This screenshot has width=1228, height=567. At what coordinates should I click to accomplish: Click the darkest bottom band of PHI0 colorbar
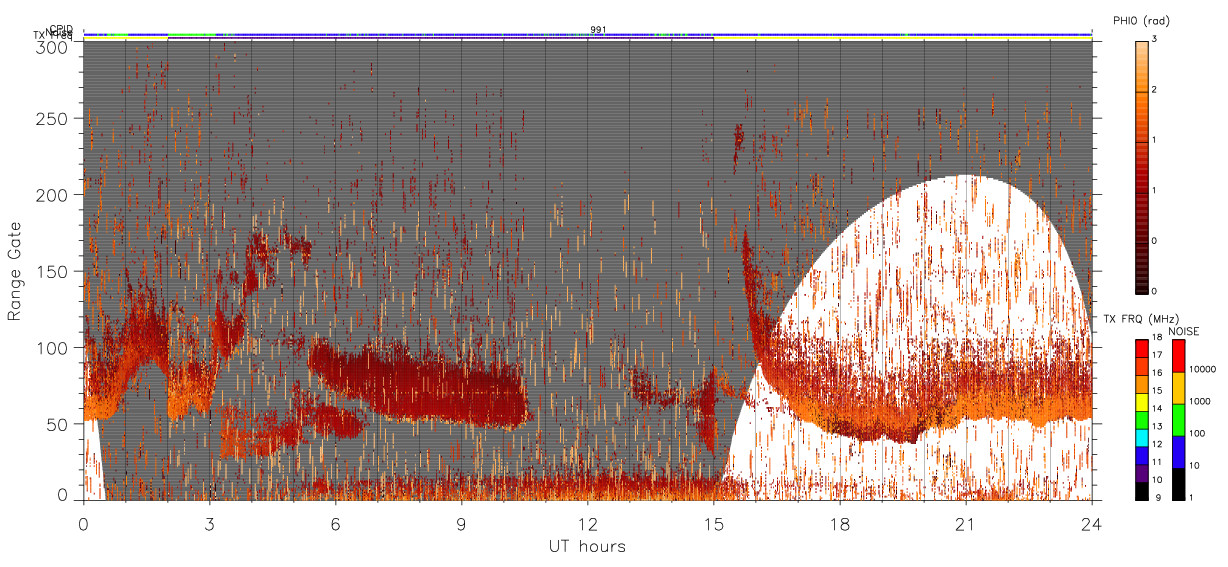coord(1141,267)
